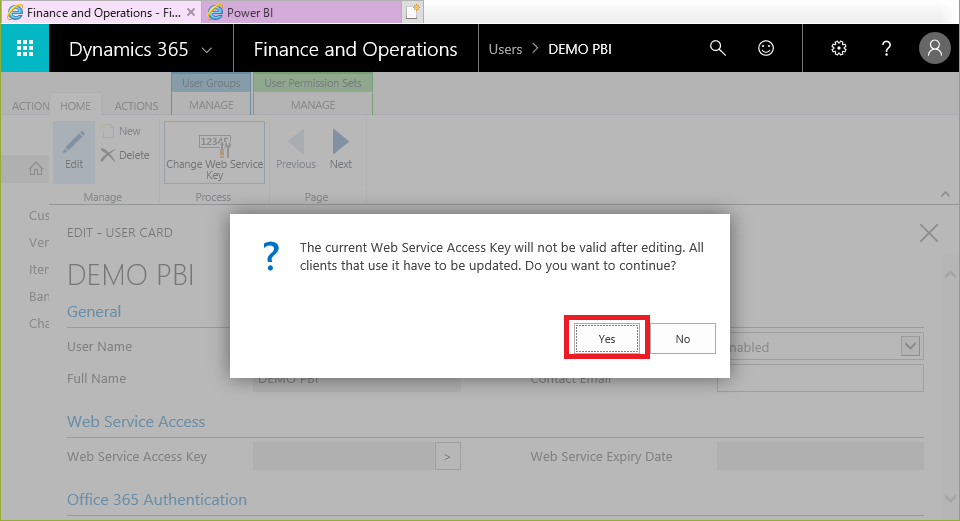The width and height of the screenshot is (960, 521).
Task: Click the home icon in sidebar
Action: [x=36, y=169]
